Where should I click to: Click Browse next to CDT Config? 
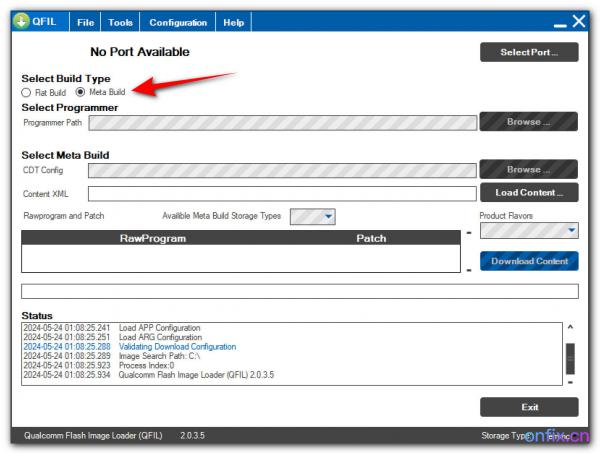[x=529, y=169]
